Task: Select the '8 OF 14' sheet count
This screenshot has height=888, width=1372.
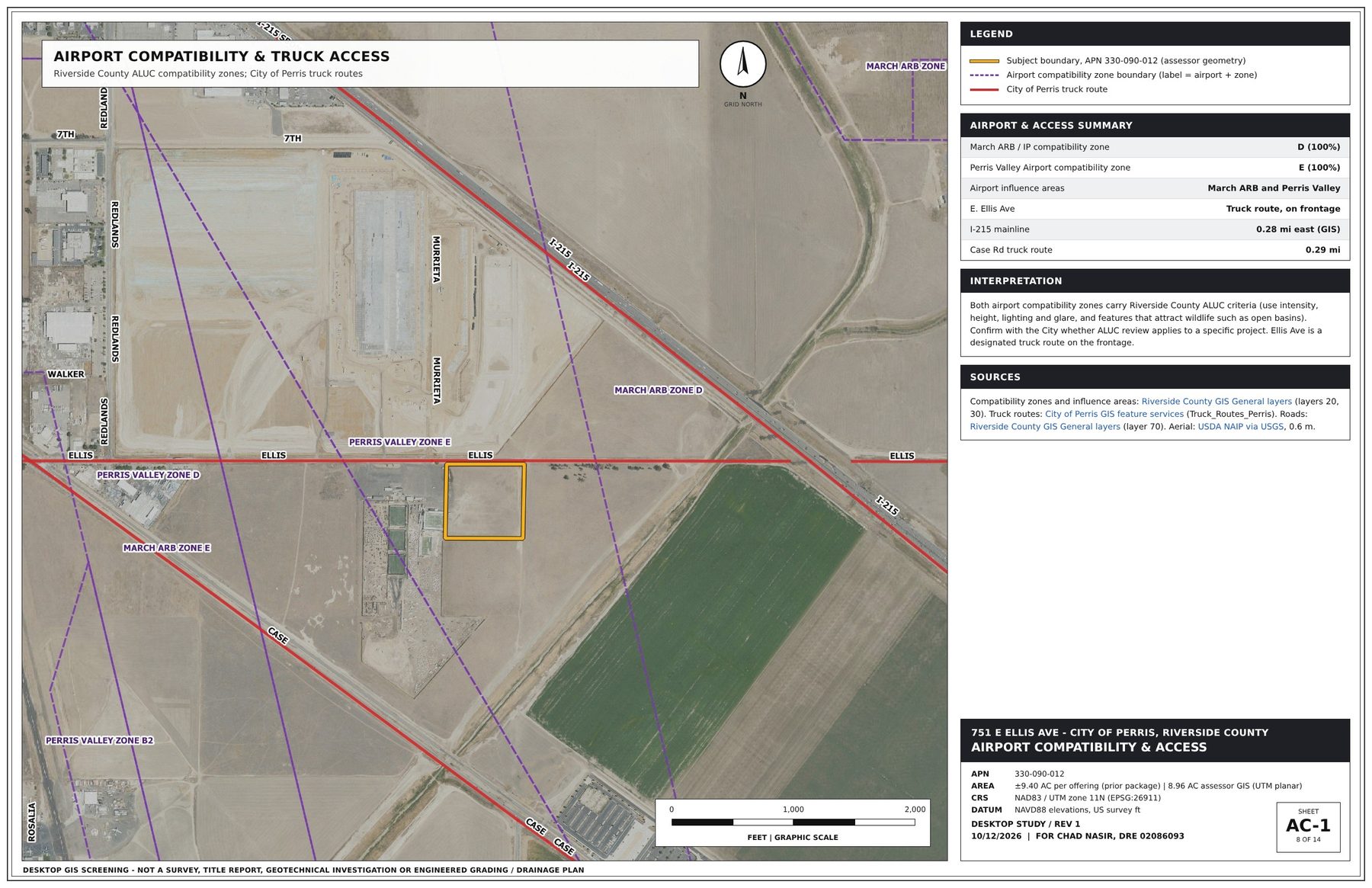Action: (x=1308, y=840)
